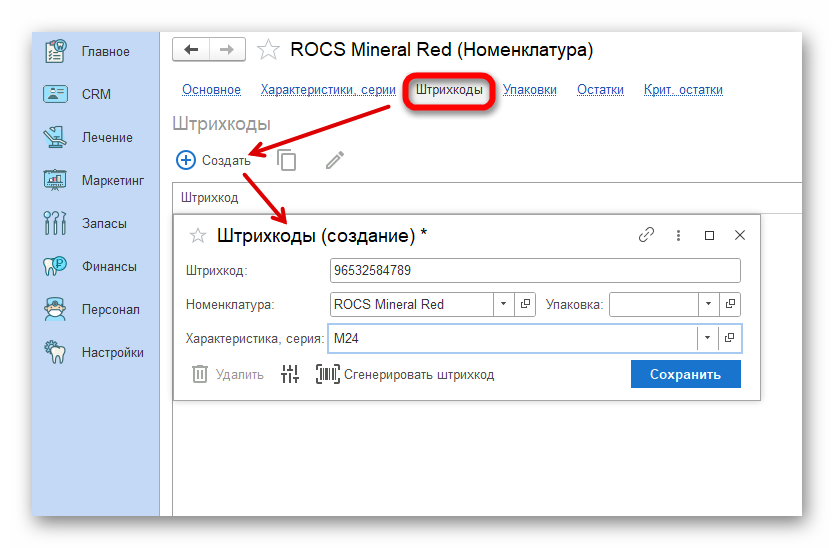Click the Удалить trash button

(x=227, y=375)
